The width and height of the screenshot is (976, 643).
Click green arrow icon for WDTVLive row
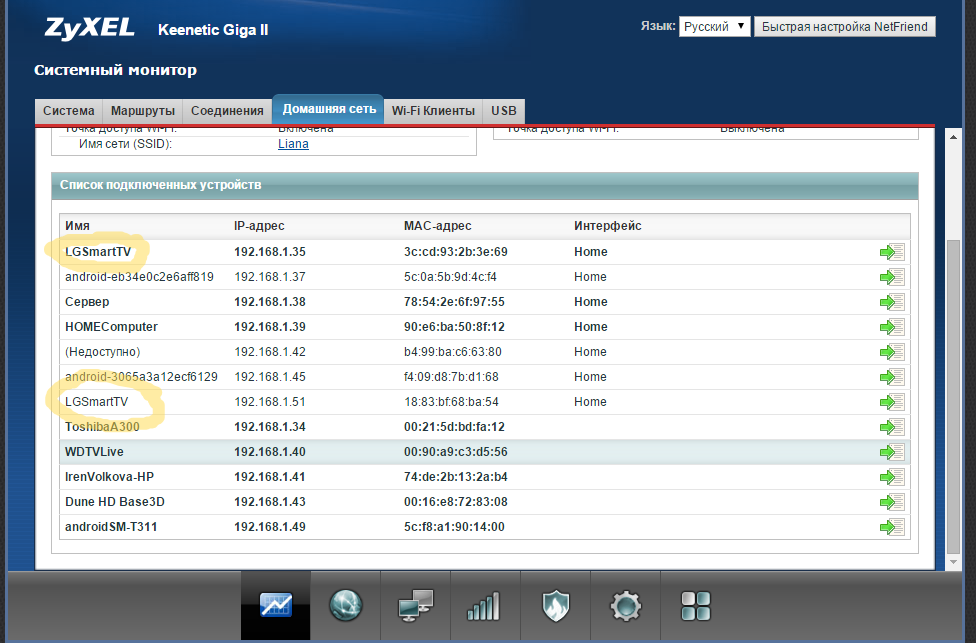891,452
